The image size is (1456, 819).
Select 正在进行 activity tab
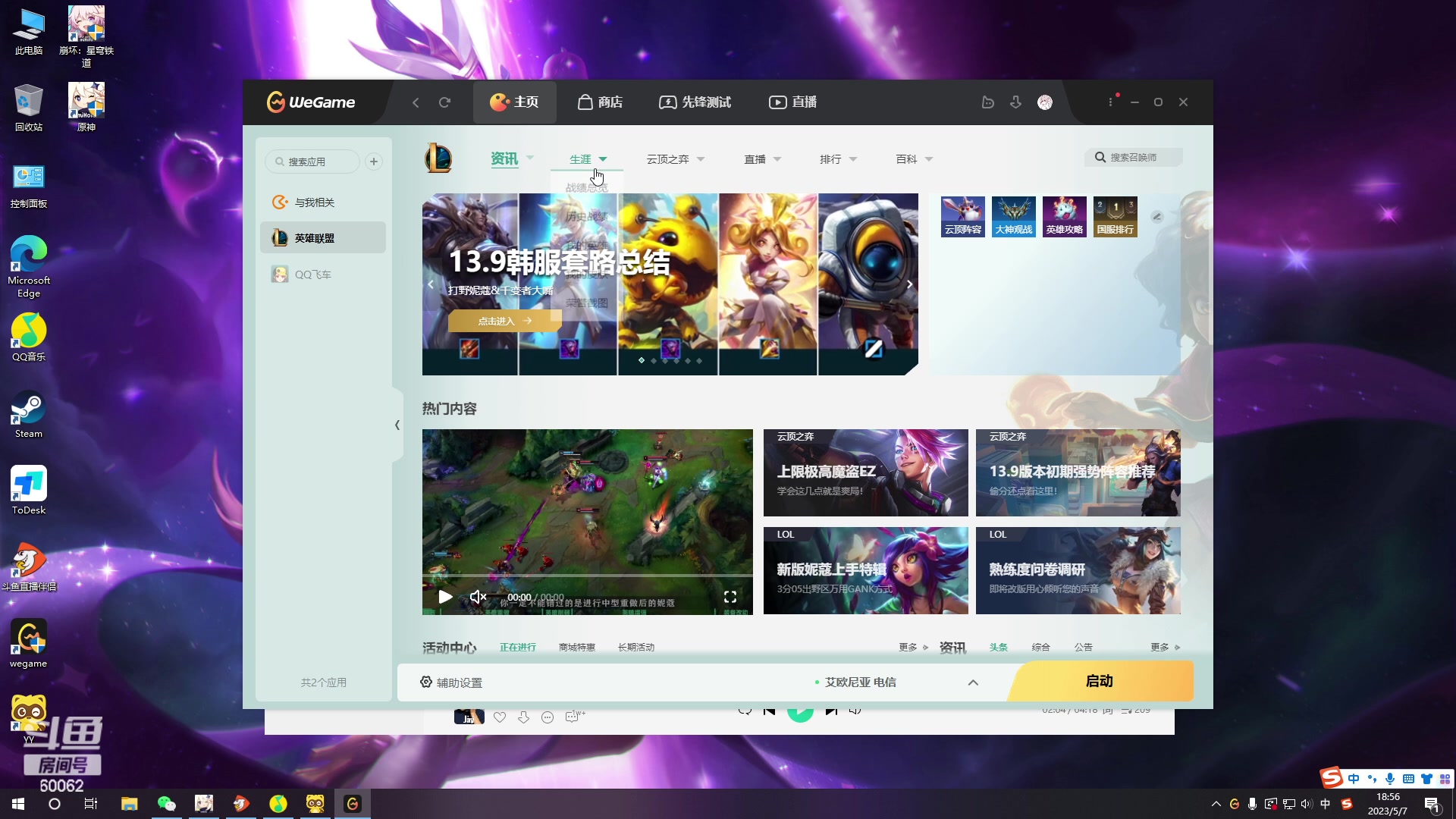[x=518, y=648]
